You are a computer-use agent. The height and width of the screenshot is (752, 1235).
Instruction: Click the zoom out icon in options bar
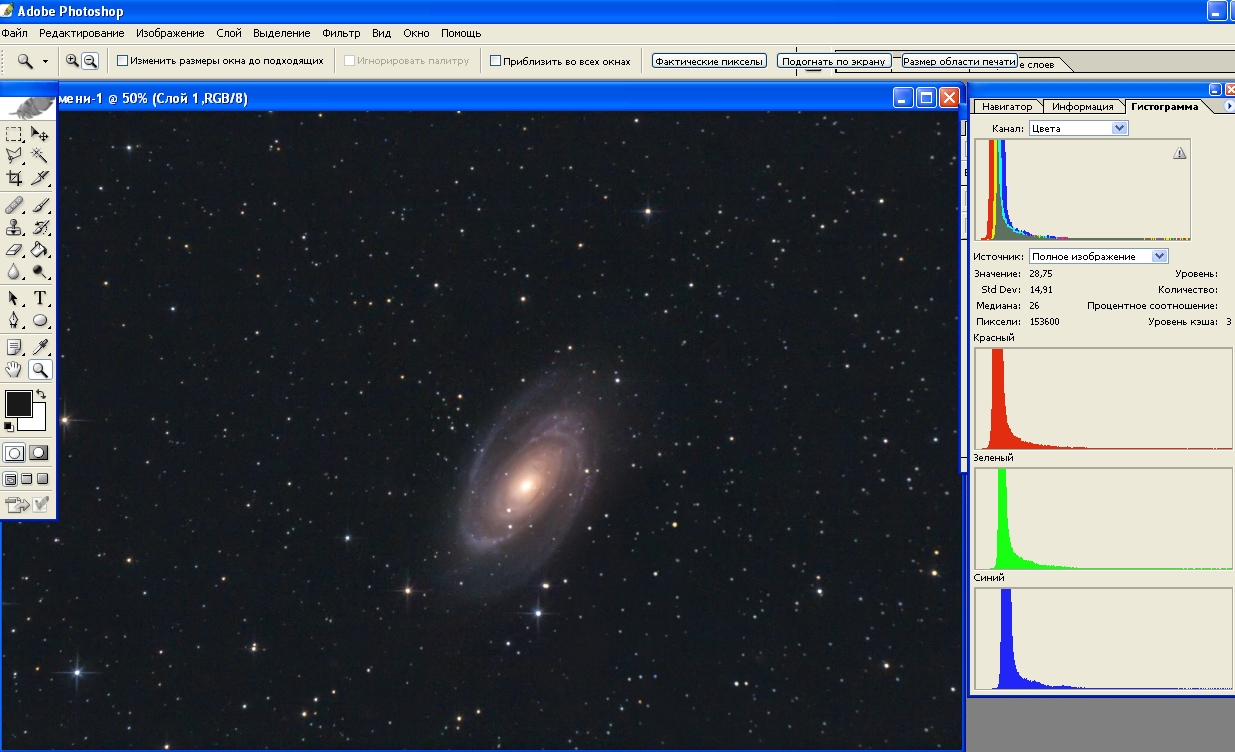90,61
